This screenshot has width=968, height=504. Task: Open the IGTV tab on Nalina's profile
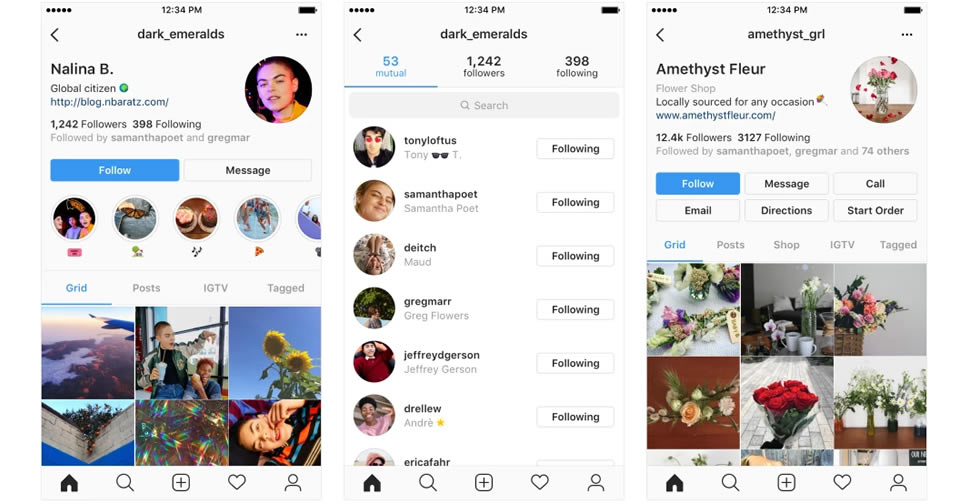[215, 288]
